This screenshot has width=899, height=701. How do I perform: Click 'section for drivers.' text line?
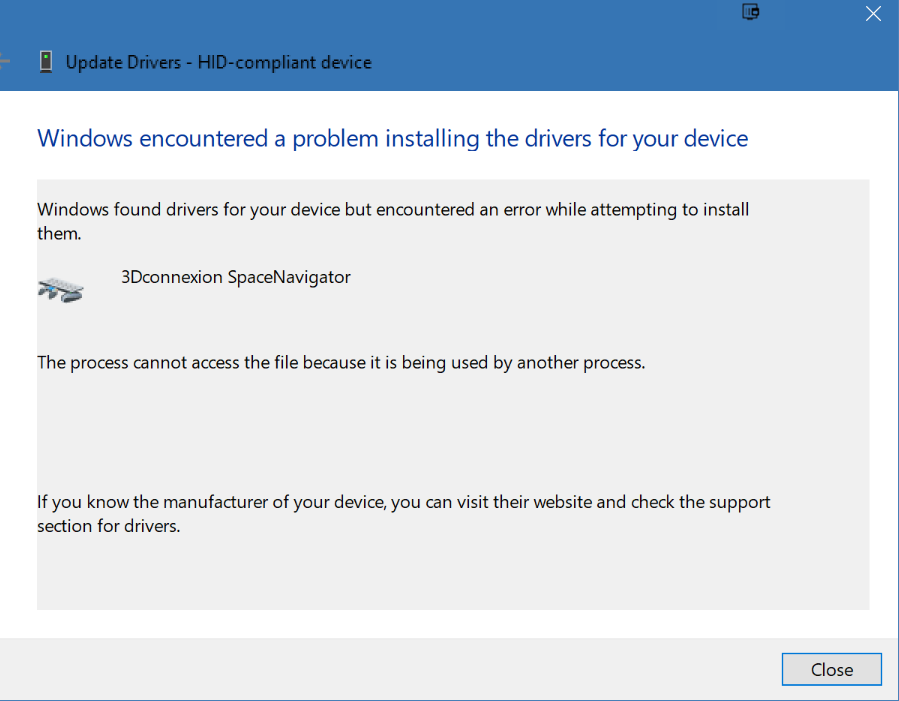tap(109, 526)
